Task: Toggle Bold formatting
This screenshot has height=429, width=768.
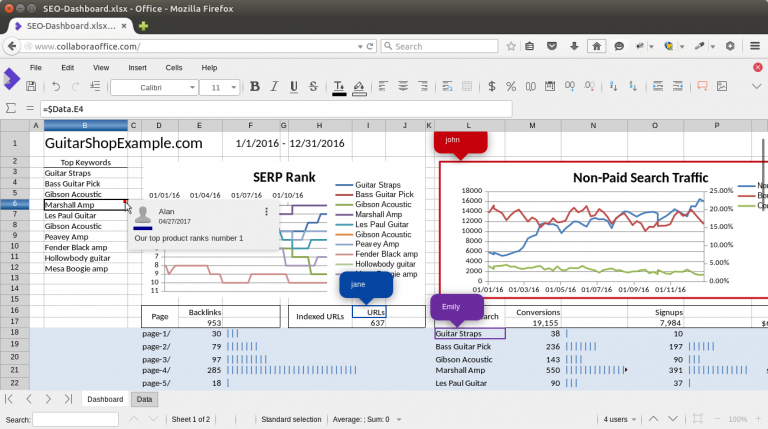Action: click(x=255, y=87)
